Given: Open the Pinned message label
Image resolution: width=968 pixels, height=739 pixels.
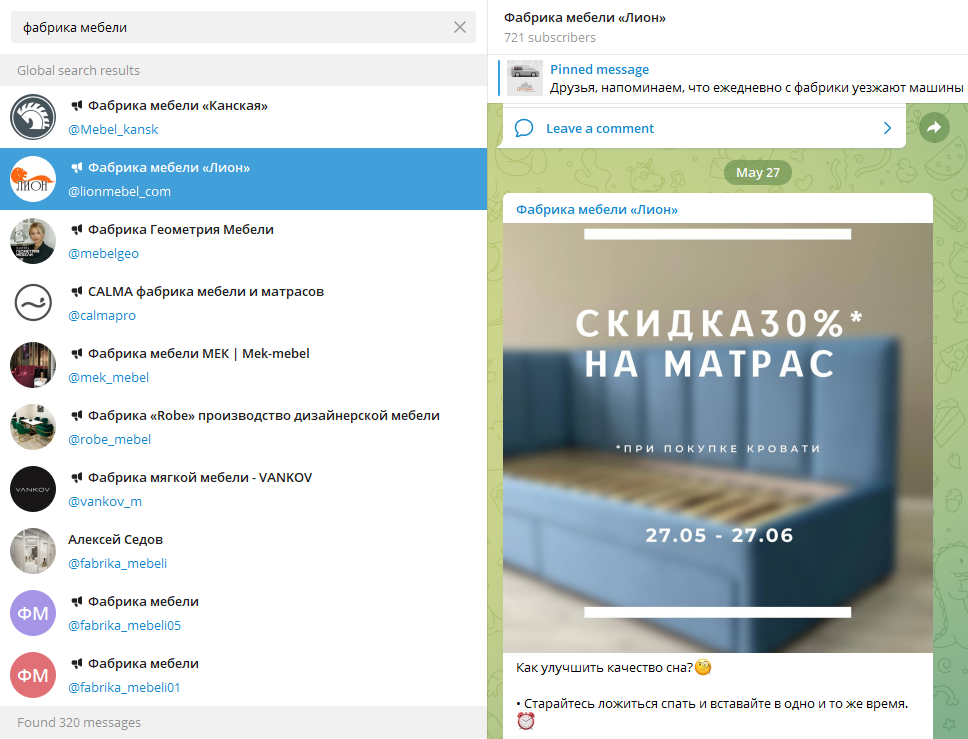Looking at the screenshot, I should [599, 69].
